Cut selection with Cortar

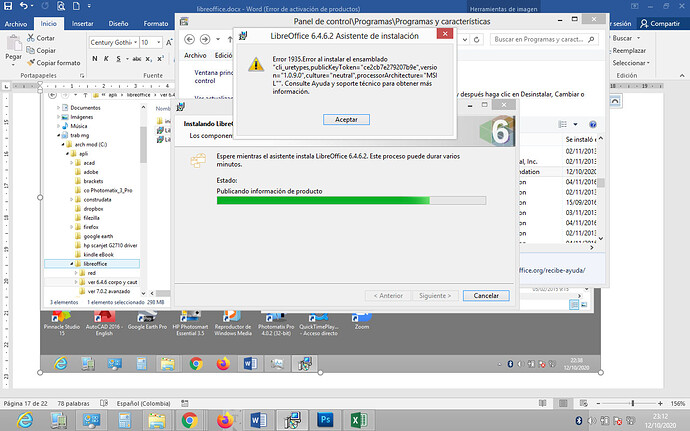click(40, 38)
